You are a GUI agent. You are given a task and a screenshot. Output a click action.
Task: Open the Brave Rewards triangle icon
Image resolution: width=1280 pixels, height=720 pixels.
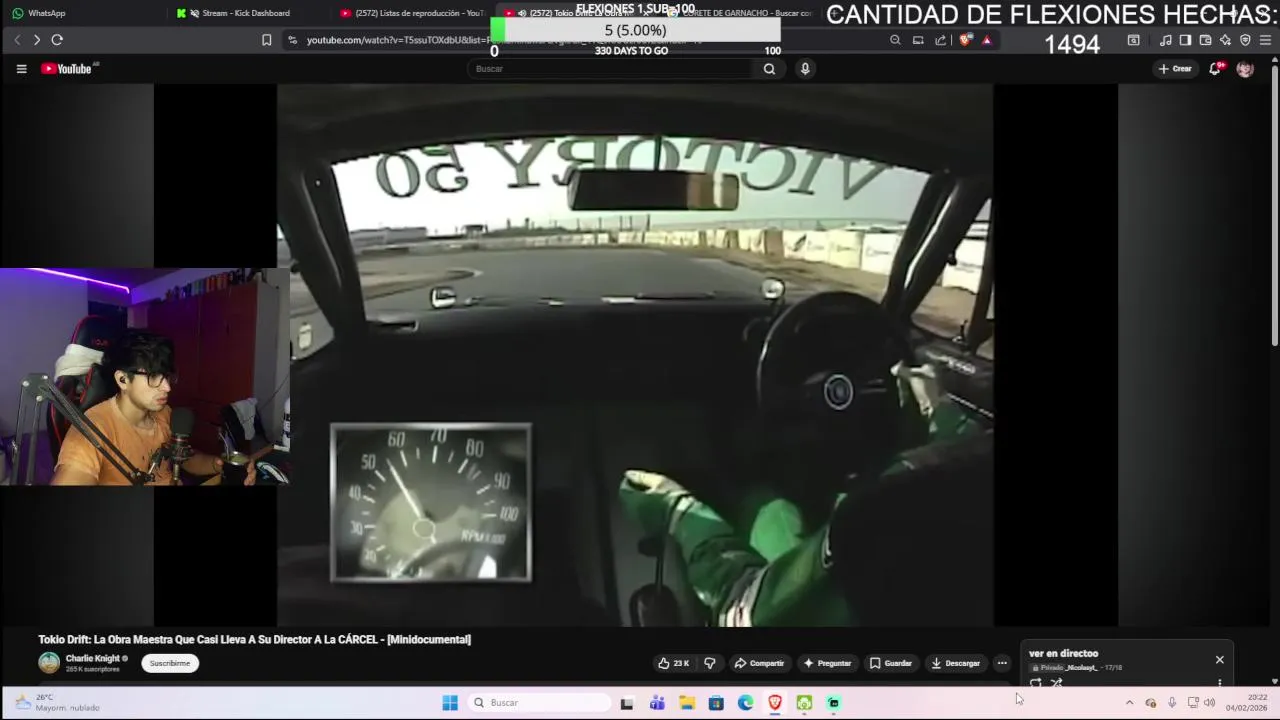click(987, 40)
